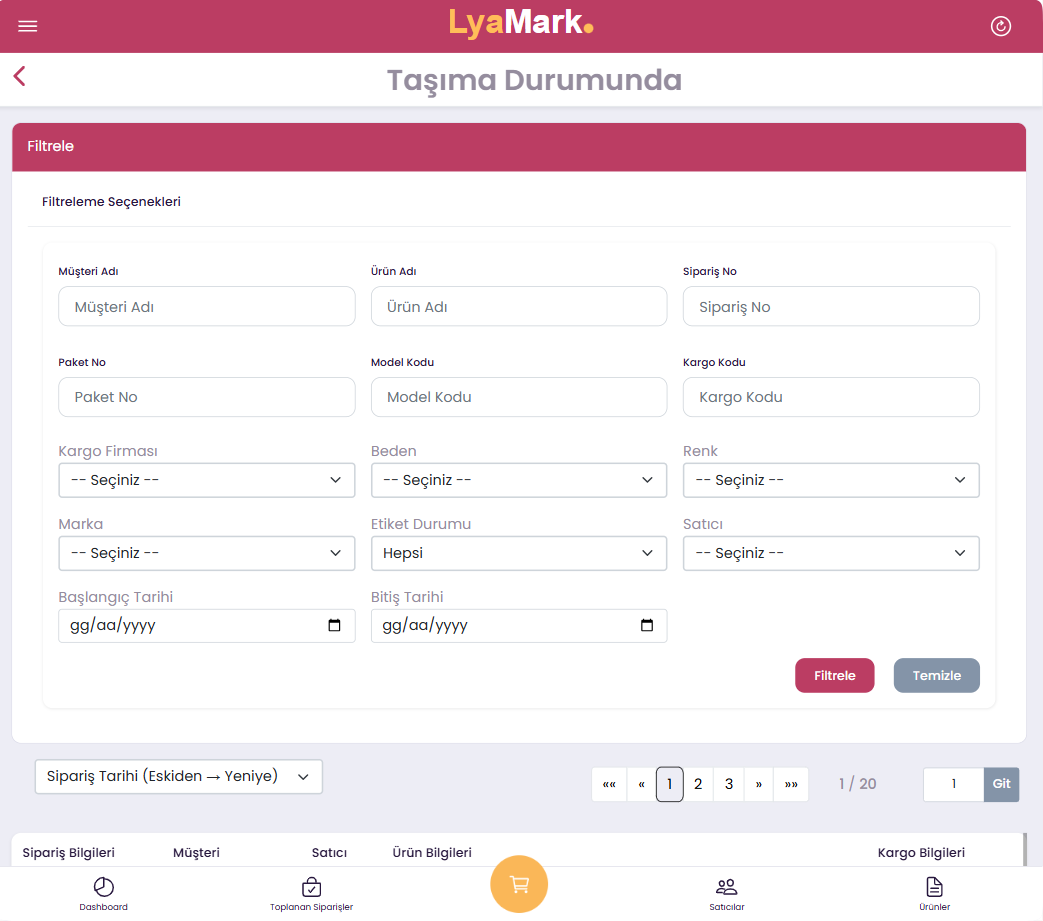Screen dimensions: 1043x921
Task: Open the hamburger menu
Action: tap(28, 26)
